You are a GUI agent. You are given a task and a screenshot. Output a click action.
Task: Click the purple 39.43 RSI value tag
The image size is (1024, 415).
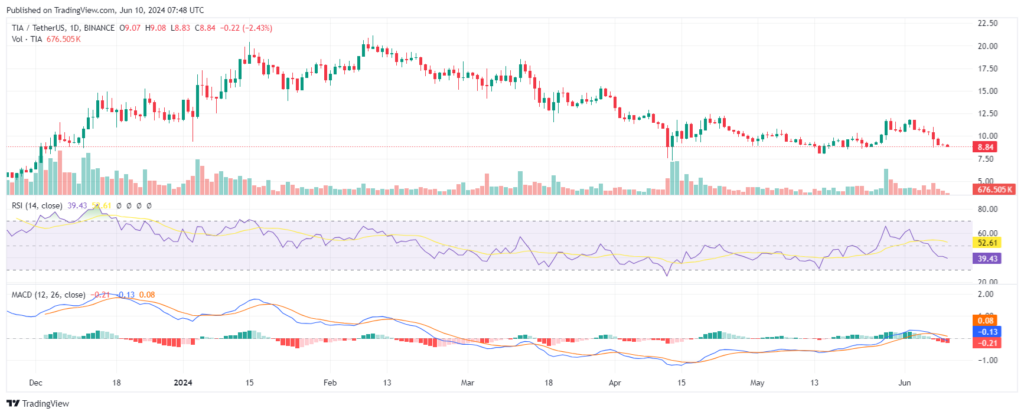tap(987, 259)
